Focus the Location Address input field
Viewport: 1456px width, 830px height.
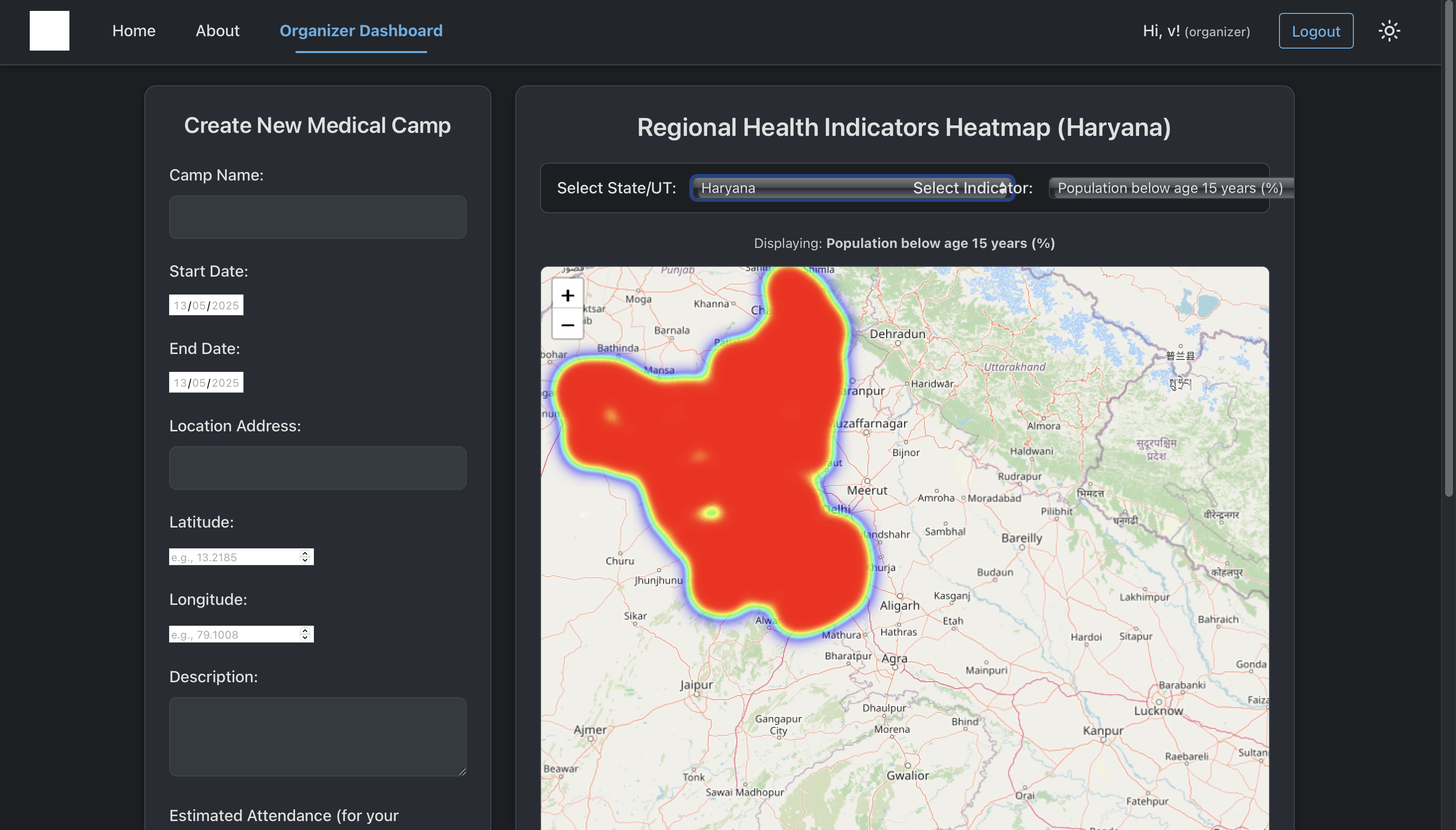[317, 468]
